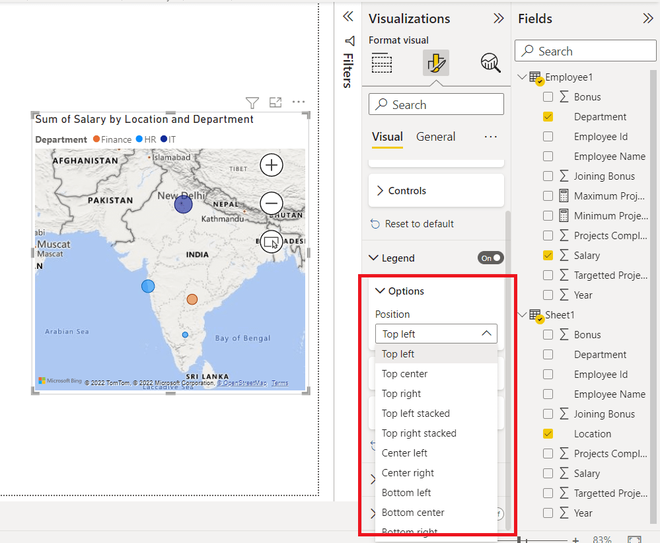This screenshot has height=543, width=660.
Task: Zoom in on the map
Action: pos(271,165)
